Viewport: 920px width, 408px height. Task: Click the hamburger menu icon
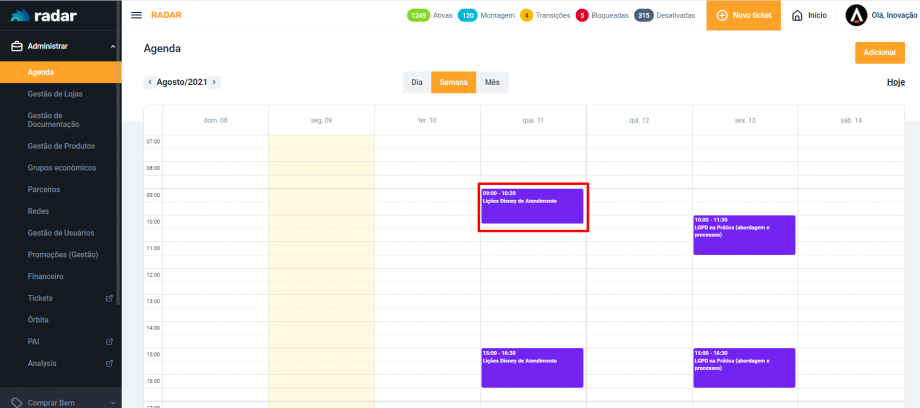[x=136, y=16]
